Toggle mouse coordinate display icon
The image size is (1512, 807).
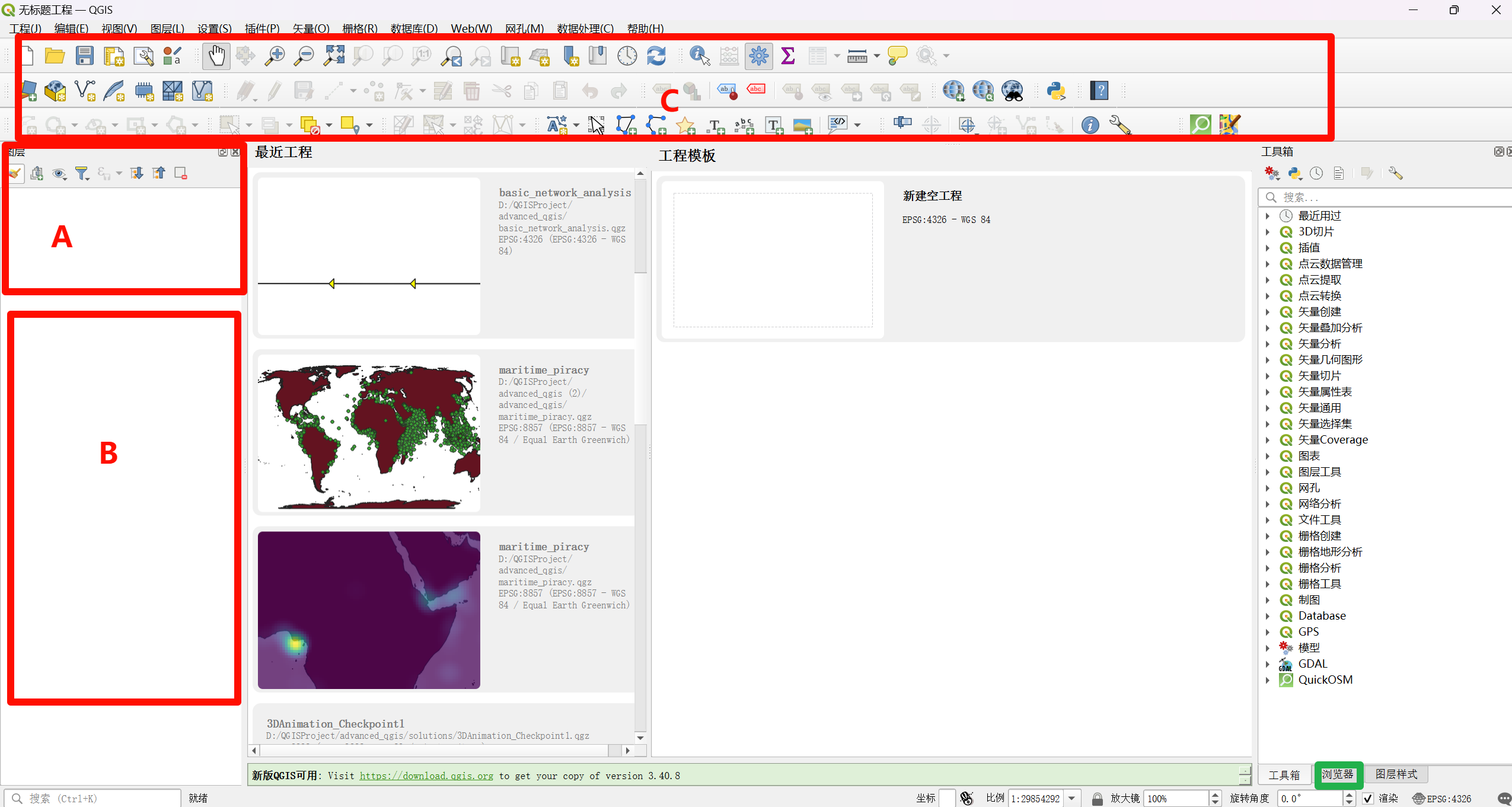966,798
